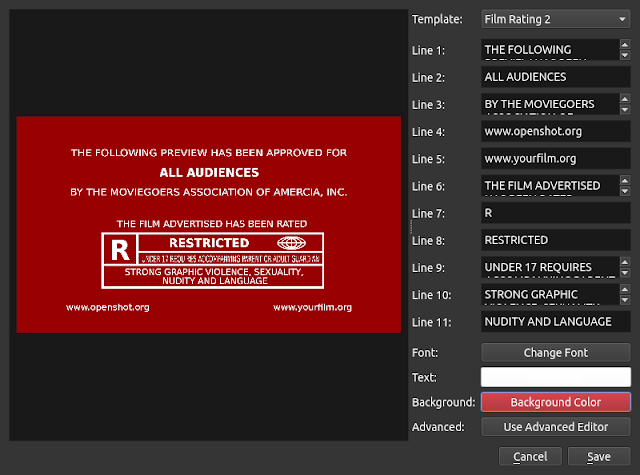Screen dimensions: 640x475
Task: Open the Change Font dialog
Action: (556, 353)
